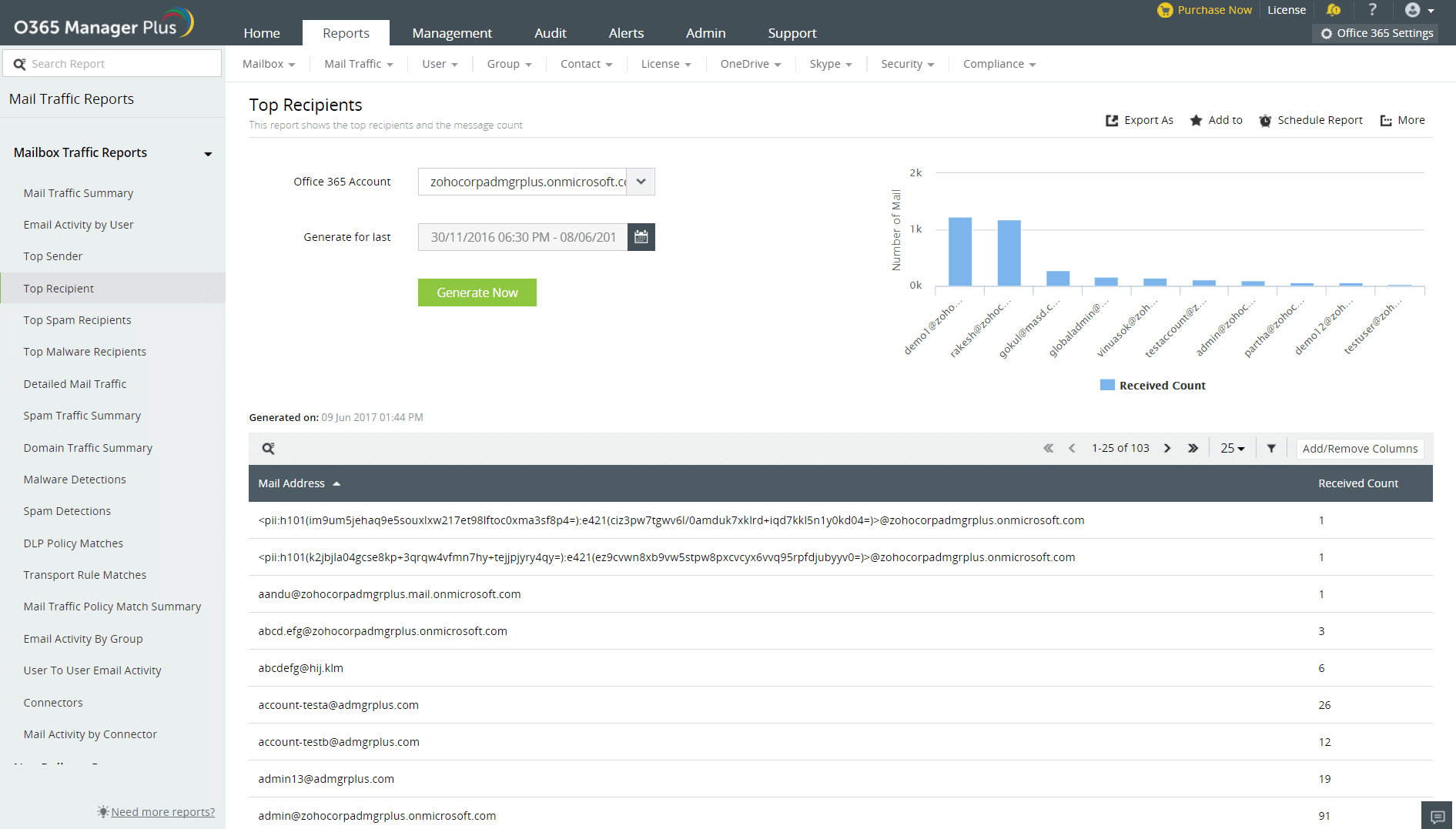This screenshot has height=829, width=1456.
Task: Click the Mail Address sort arrow
Action: (x=336, y=484)
